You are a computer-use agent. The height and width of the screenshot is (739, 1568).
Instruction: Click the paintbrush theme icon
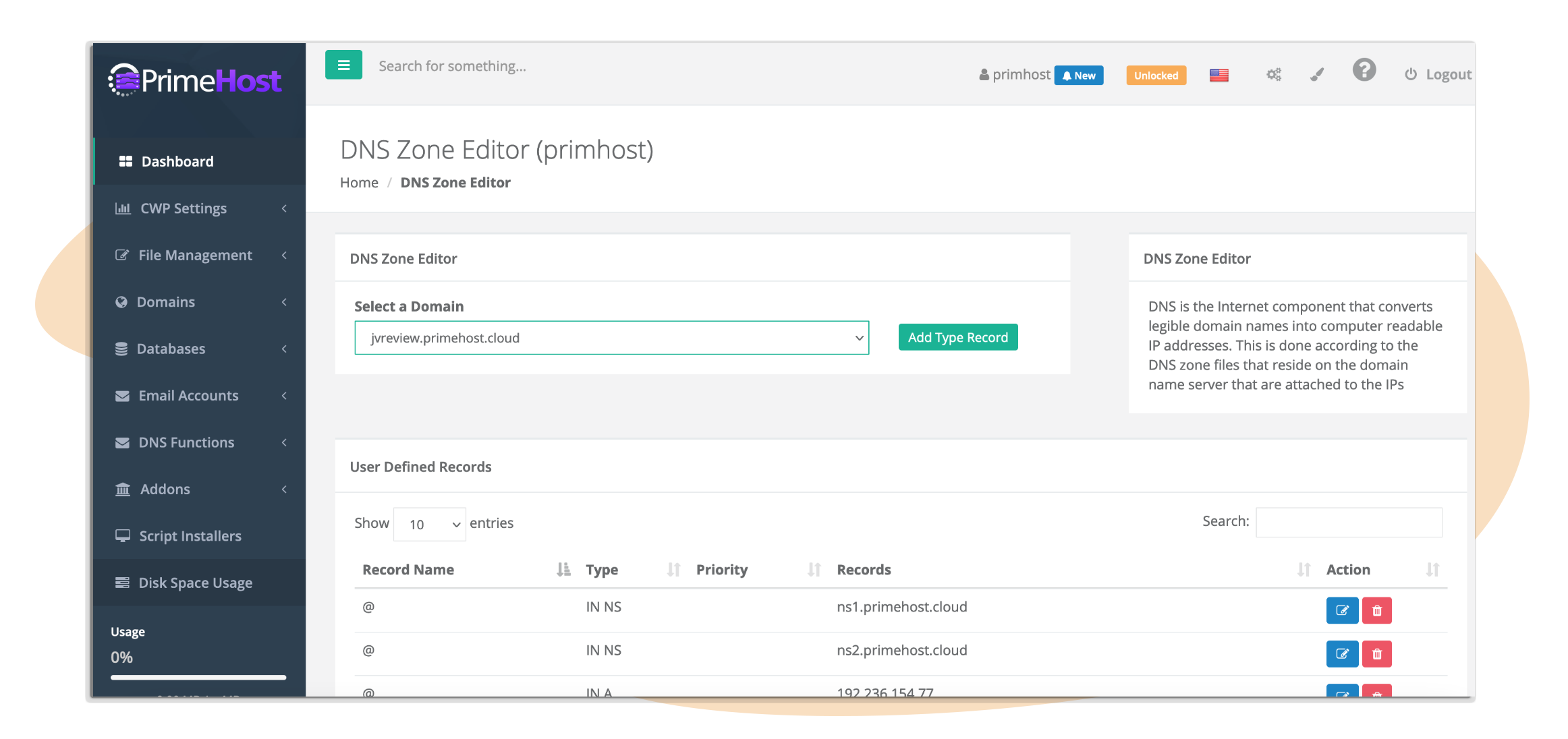coord(1316,74)
